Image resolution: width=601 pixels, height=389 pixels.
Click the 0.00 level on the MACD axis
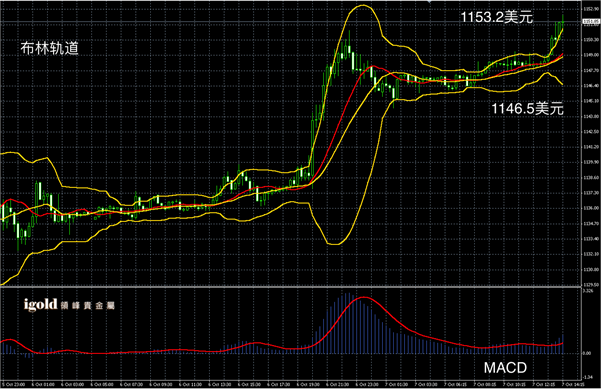pyautogui.click(x=587, y=353)
